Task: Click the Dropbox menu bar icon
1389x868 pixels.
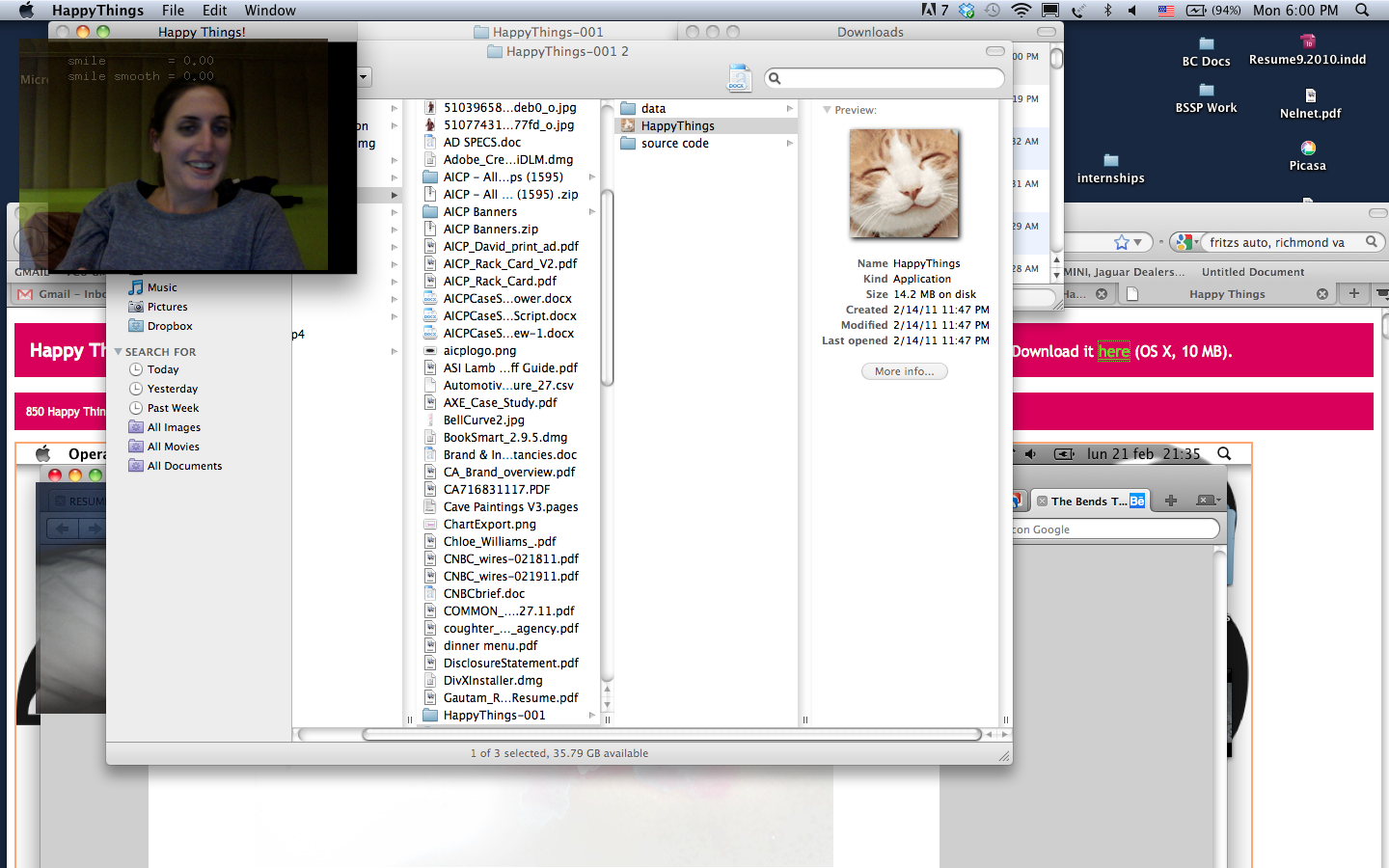Action: (967, 11)
